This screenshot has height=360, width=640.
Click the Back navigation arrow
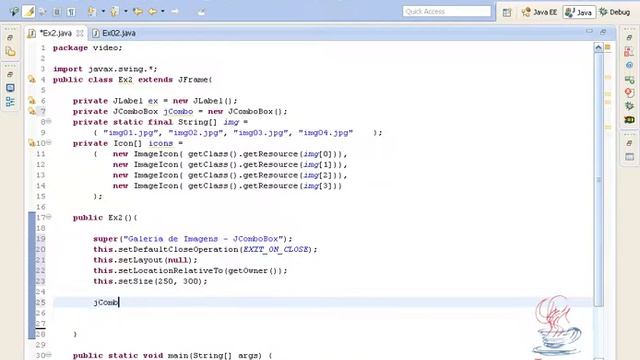point(153,11)
